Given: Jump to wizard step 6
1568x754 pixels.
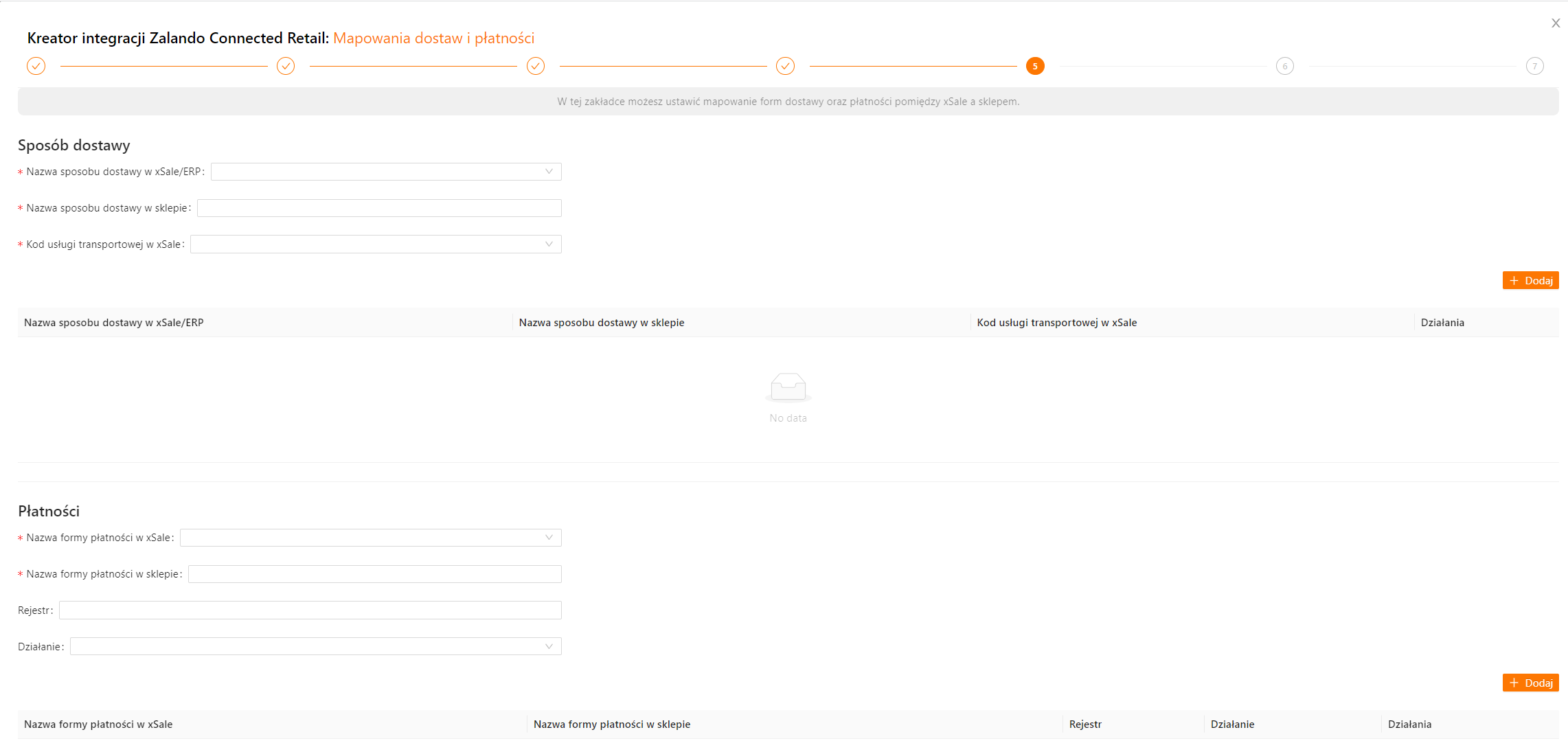Looking at the screenshot, I should [x=1284, y=66].
